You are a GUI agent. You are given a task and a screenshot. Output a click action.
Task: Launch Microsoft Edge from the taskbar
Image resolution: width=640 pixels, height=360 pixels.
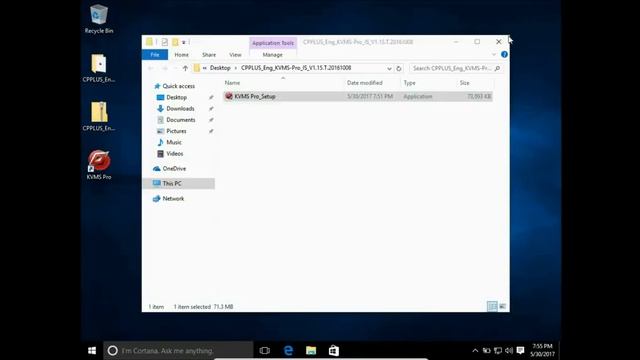pyautogui.click(x=288, y=351)
